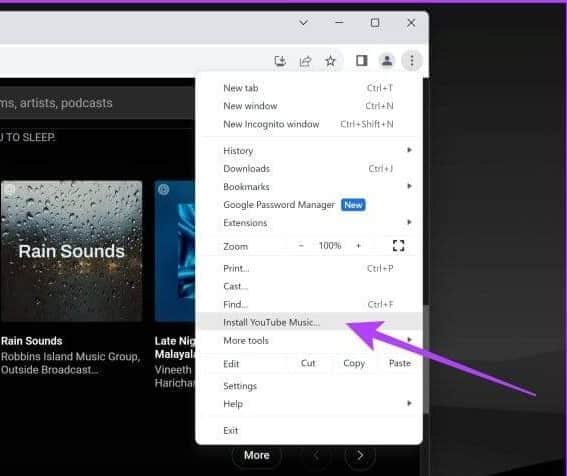Select New tab menu item
The width and height of the screenshot is (567, 476).
coord(308,88)
